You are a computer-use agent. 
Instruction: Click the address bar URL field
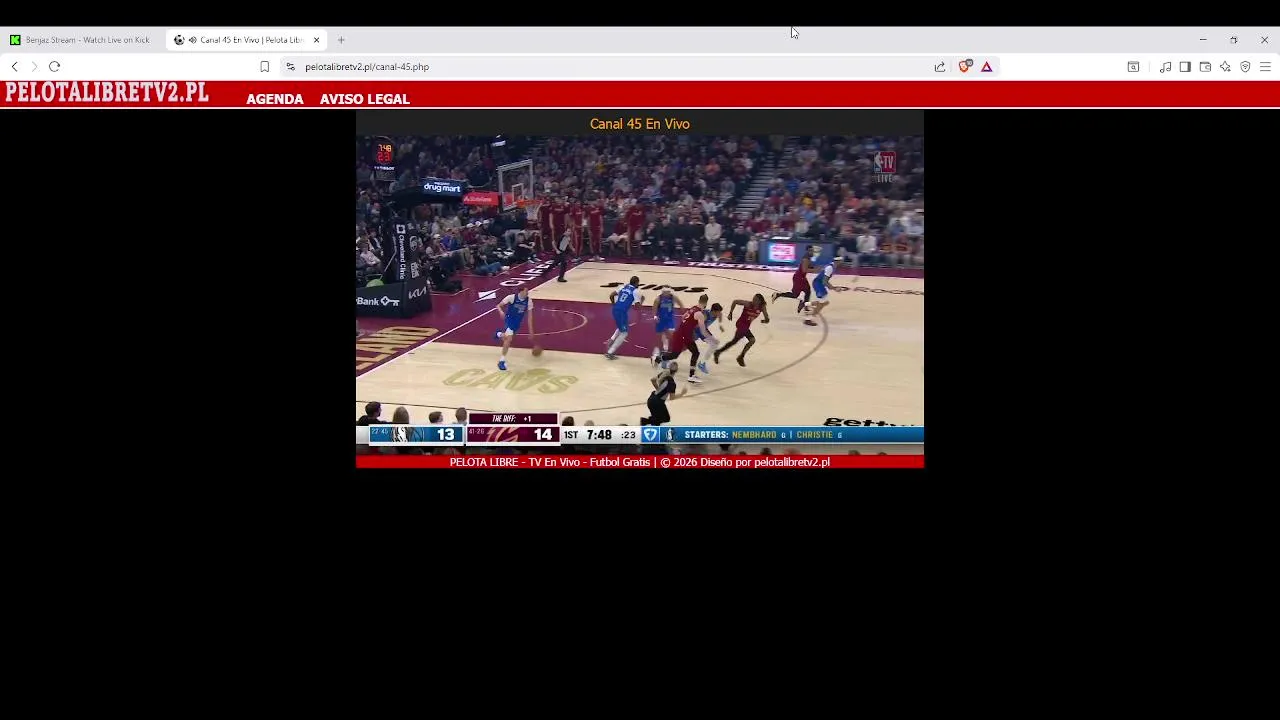pos(610,67)
